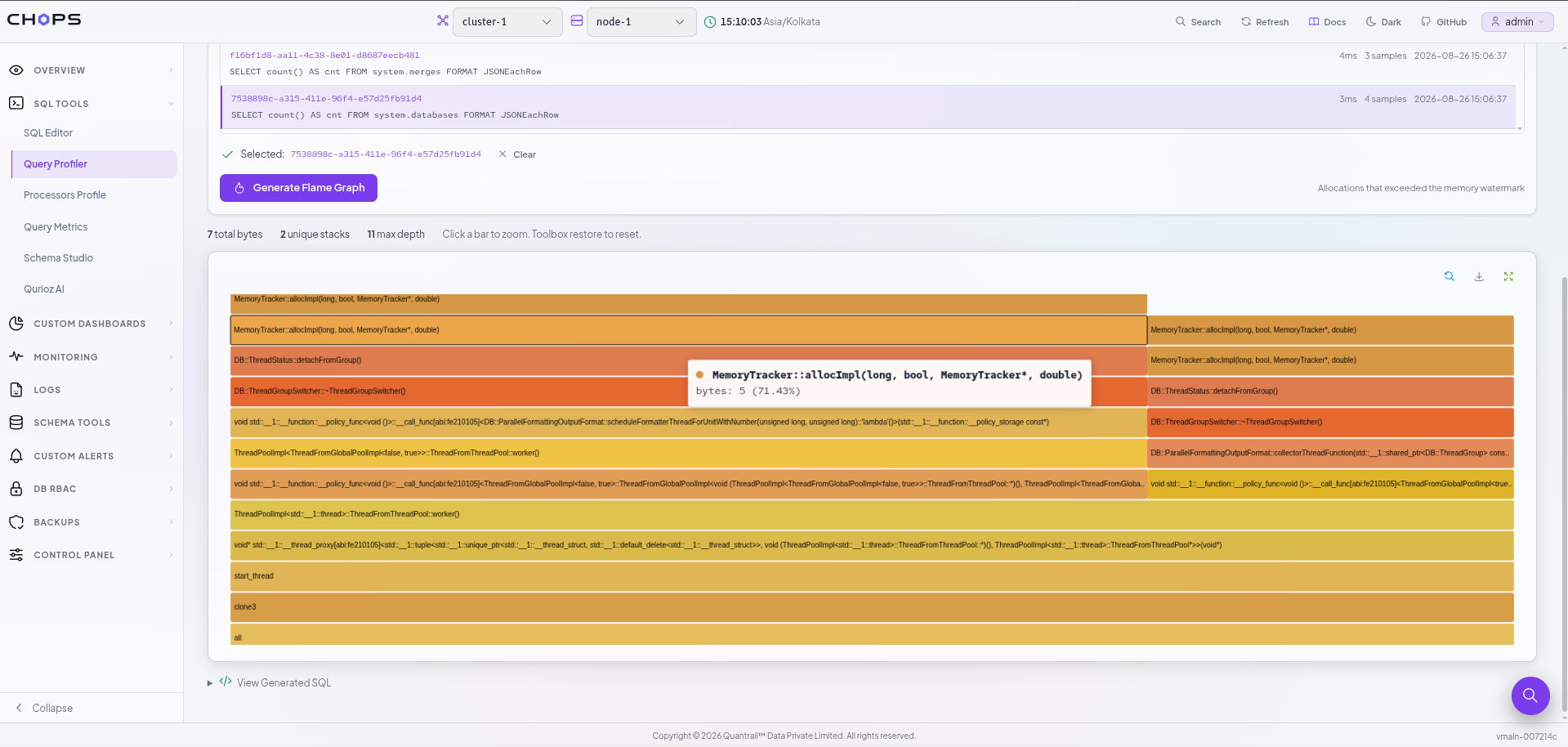Click the Custom Dashboards pie chart icon

[16, 324]
